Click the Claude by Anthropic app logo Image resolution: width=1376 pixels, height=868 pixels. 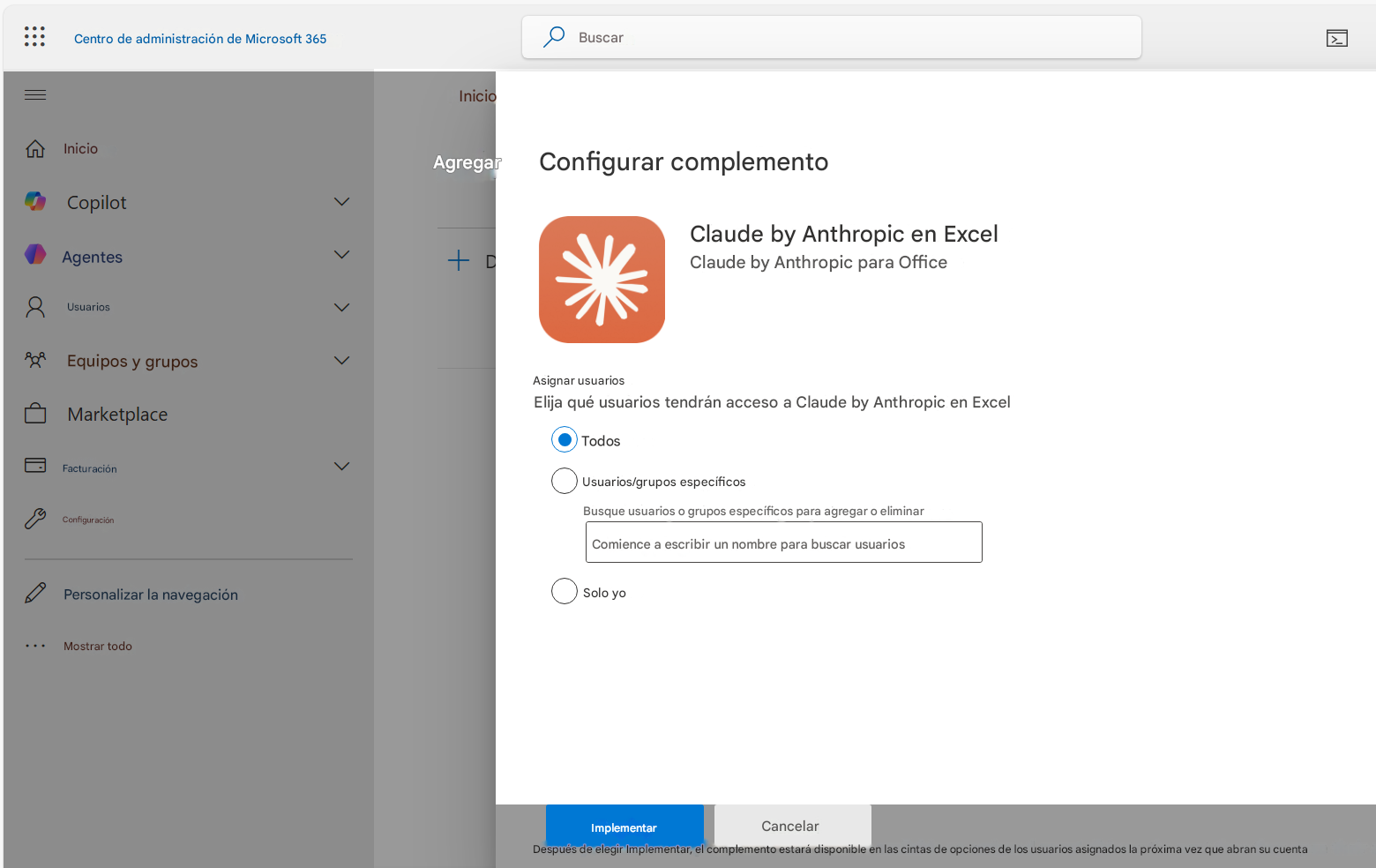coord(602,280)
